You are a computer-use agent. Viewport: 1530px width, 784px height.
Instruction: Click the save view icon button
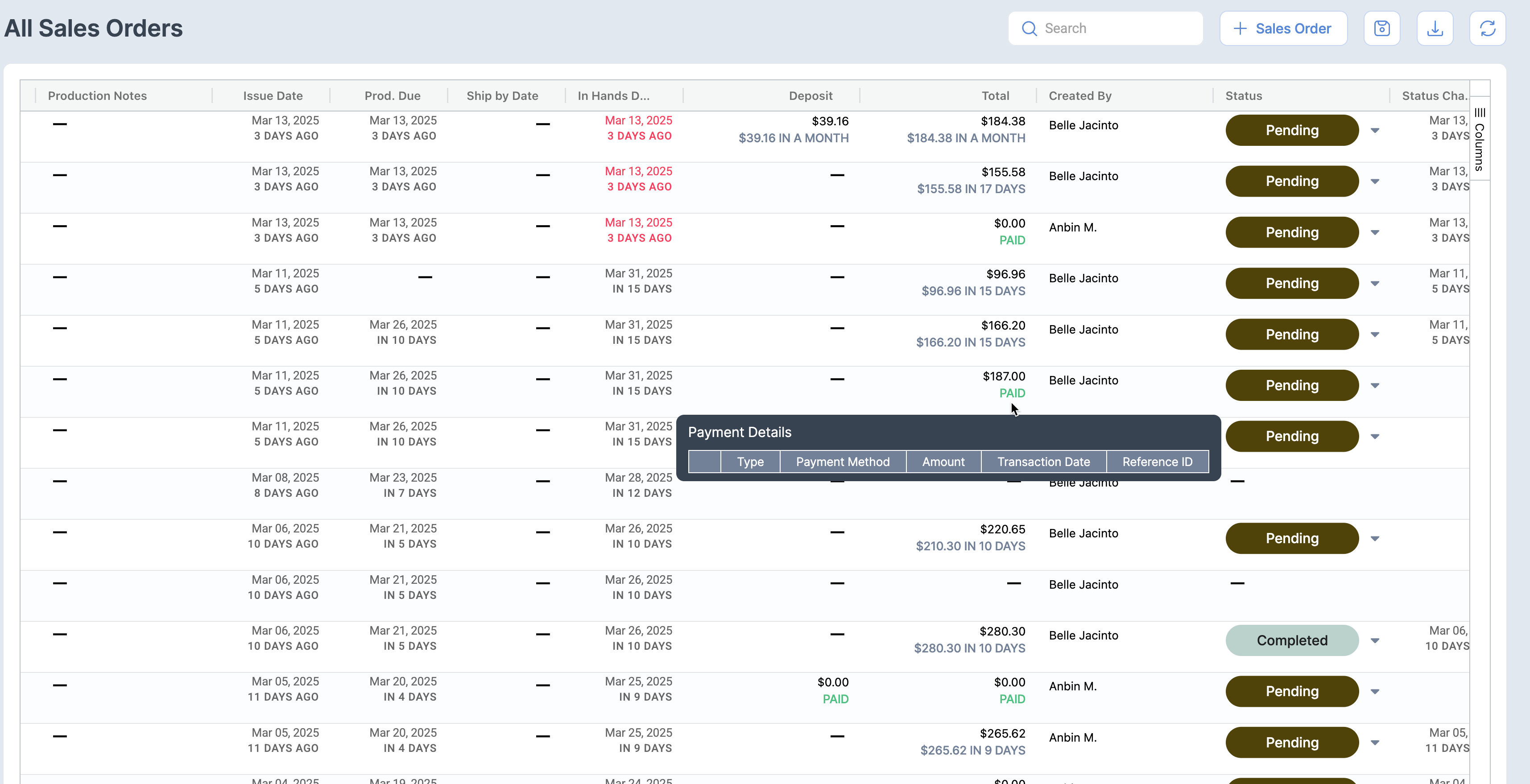(1381, 29)
